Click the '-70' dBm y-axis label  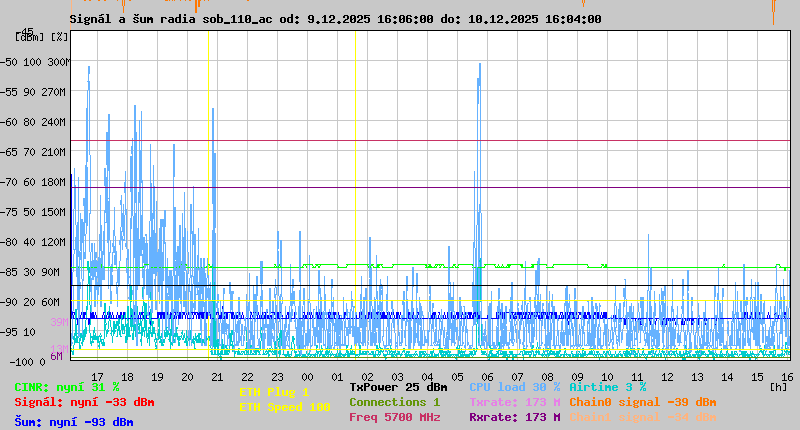(9, 182)
